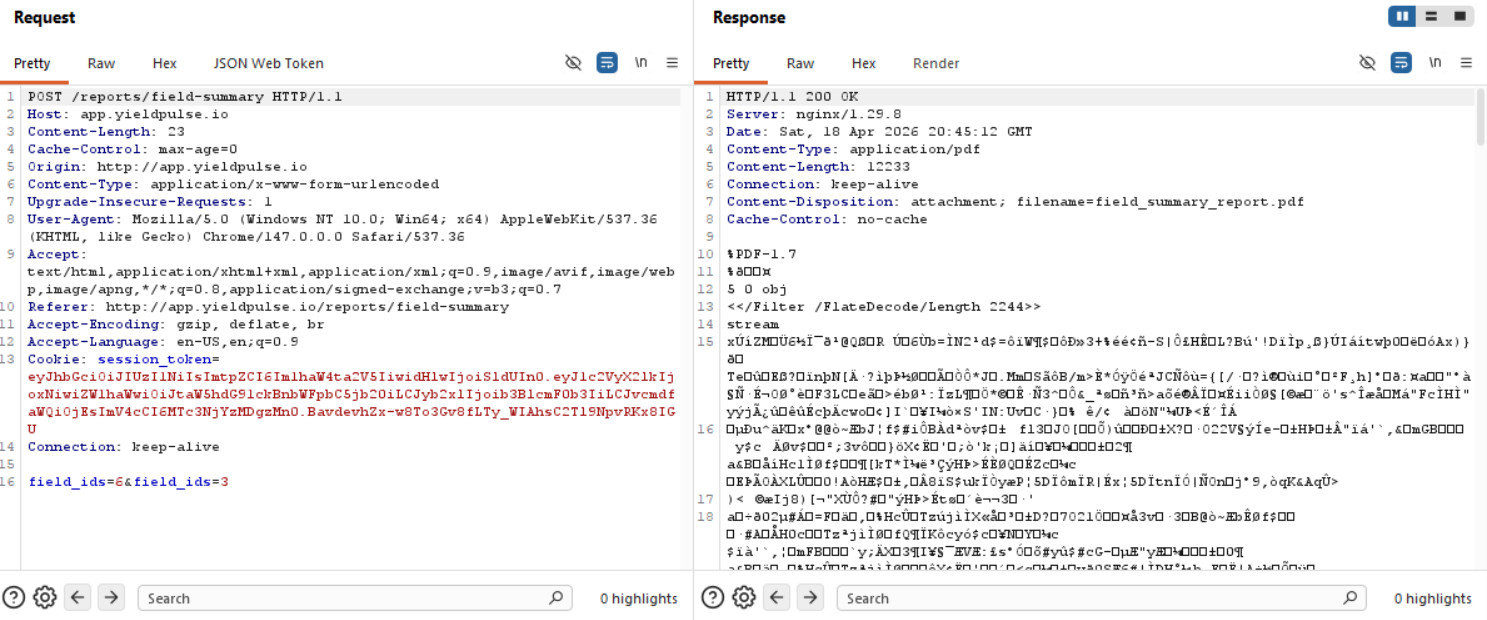
Task: Go to next match in Response search
Action: pos(810,598)
